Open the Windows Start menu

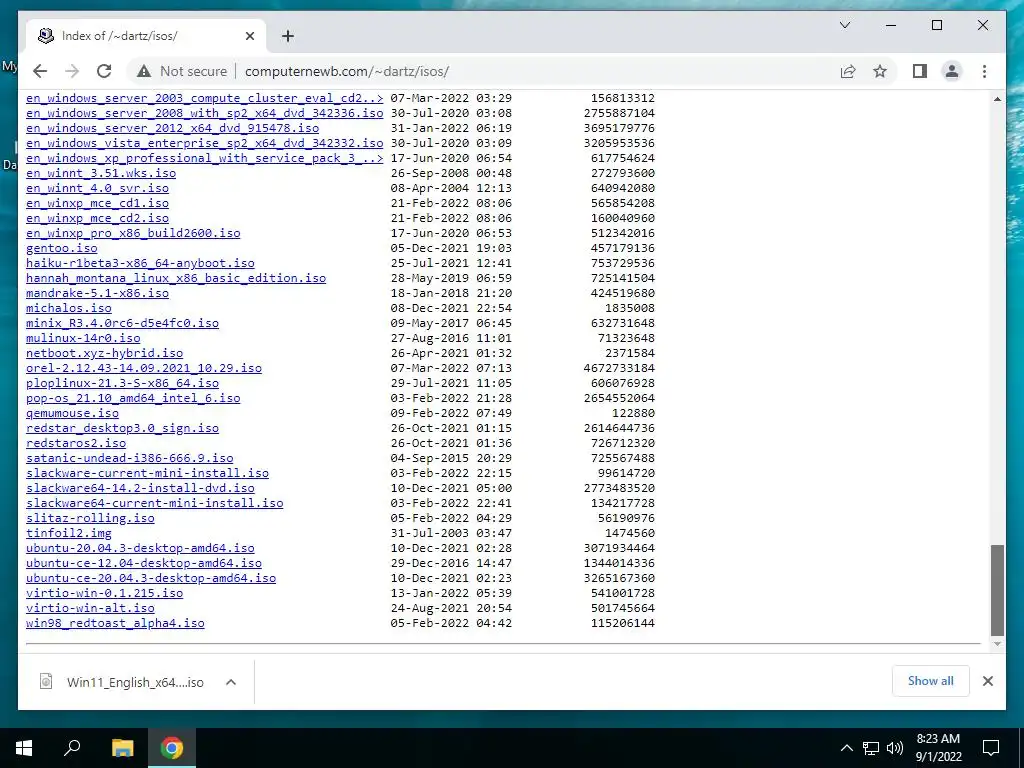[x=24, y=748]
